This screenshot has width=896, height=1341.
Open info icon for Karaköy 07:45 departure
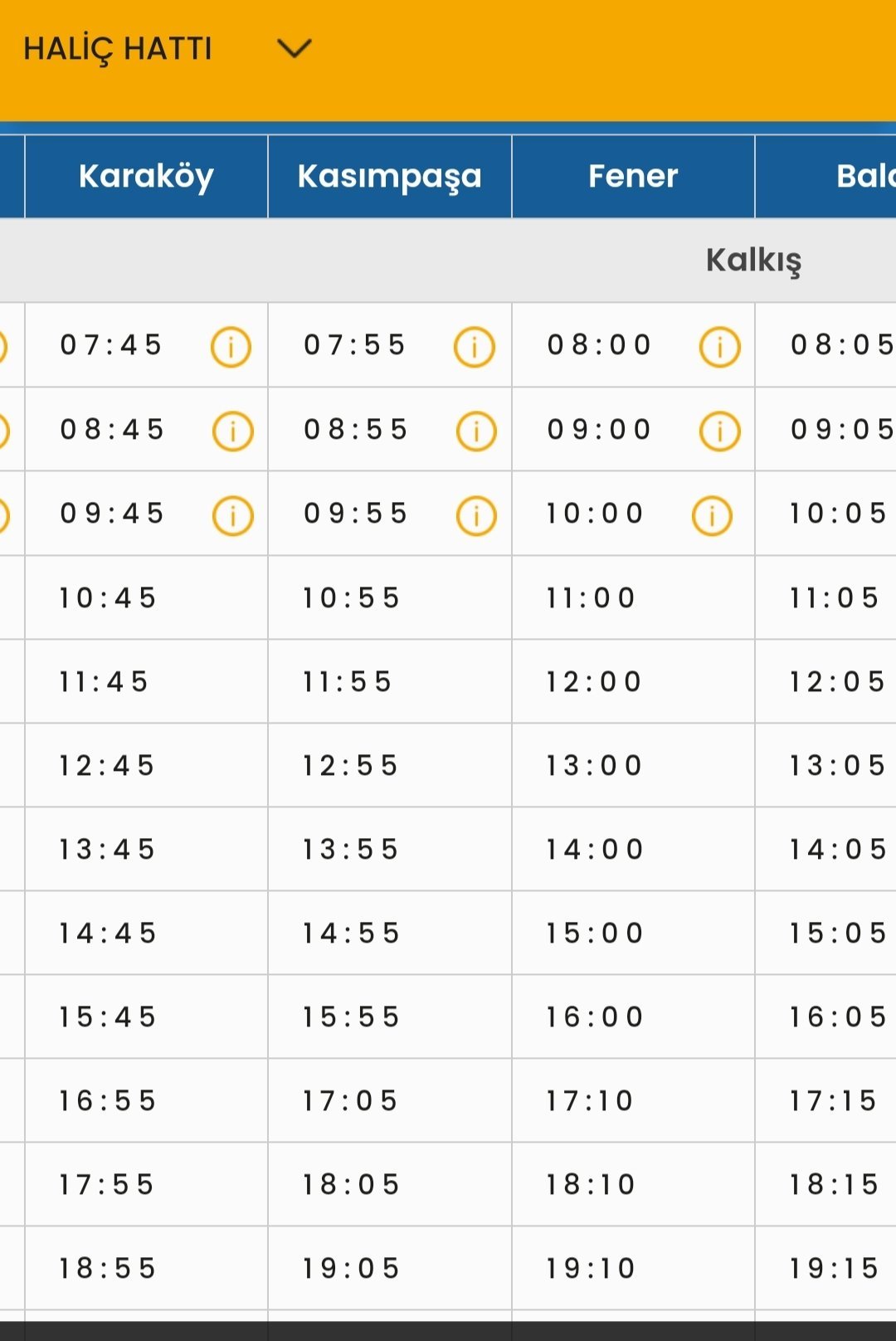(x=231, y=347)
